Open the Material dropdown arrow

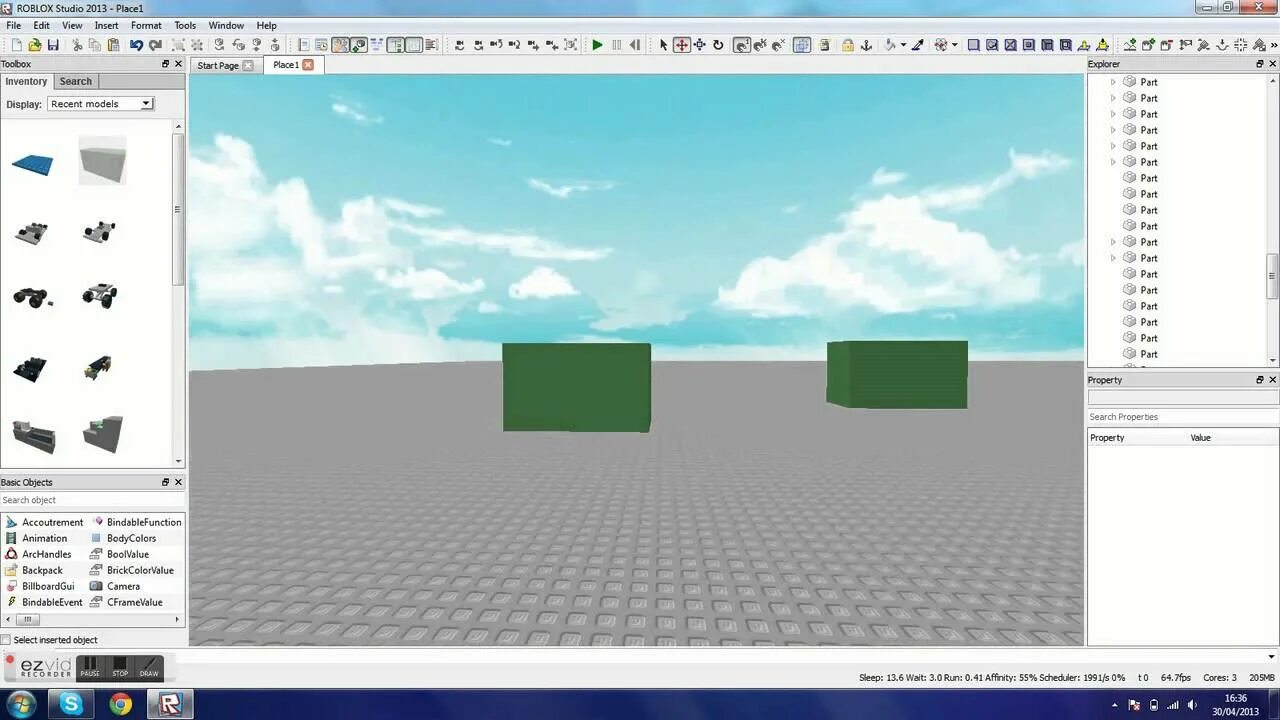pyautogui.click(x=954, y=45)
